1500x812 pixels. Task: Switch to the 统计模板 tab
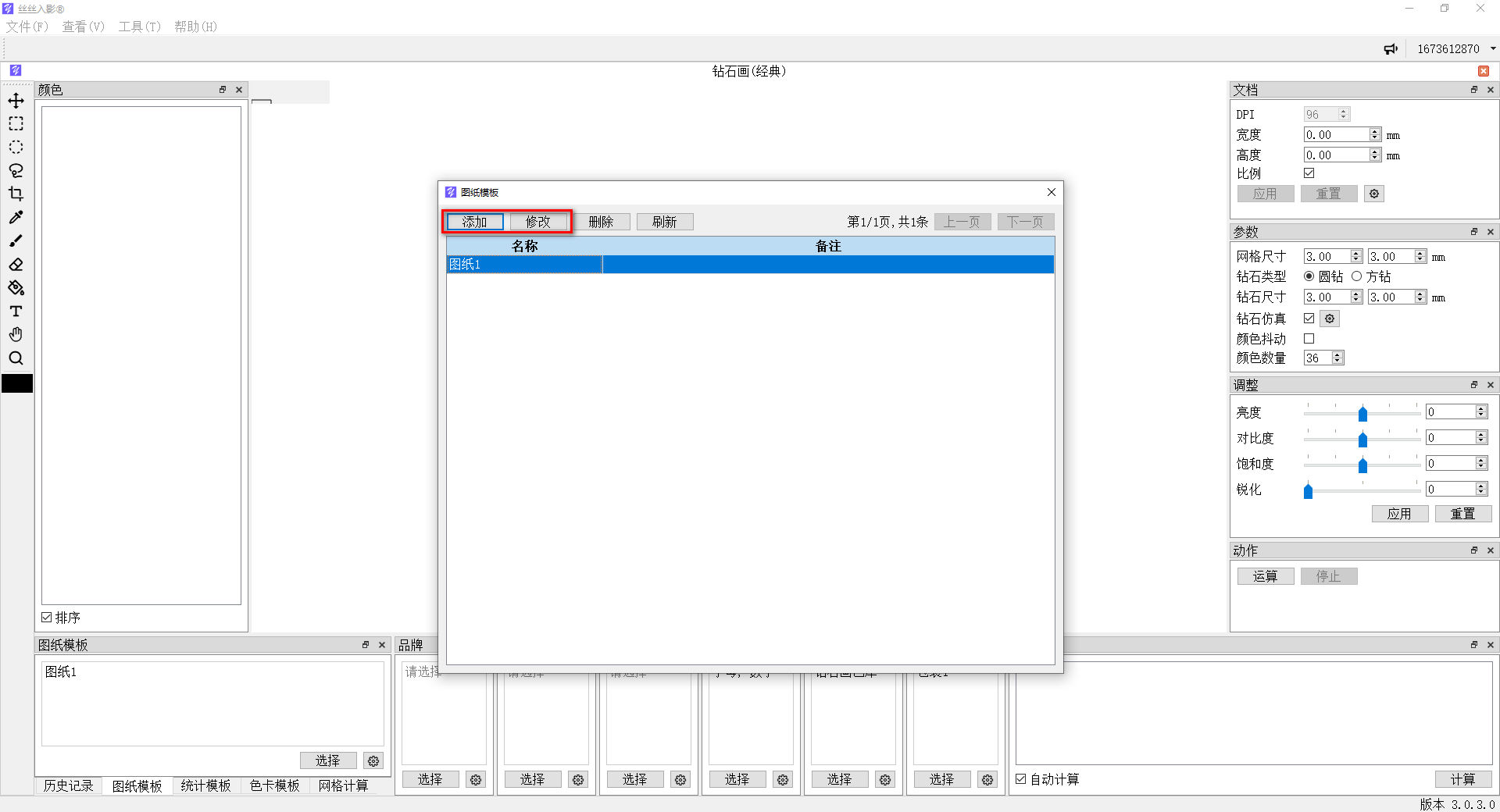[205, 785]
